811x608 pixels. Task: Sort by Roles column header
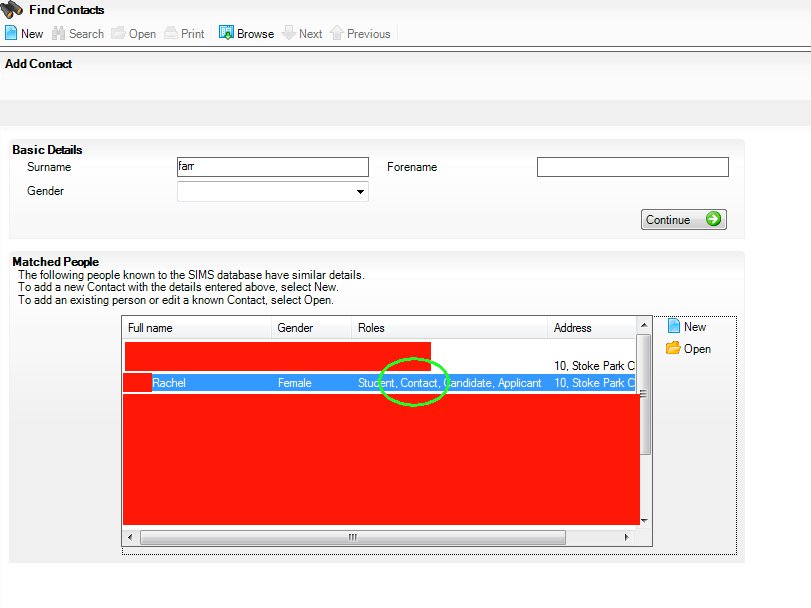pos(449,328)
